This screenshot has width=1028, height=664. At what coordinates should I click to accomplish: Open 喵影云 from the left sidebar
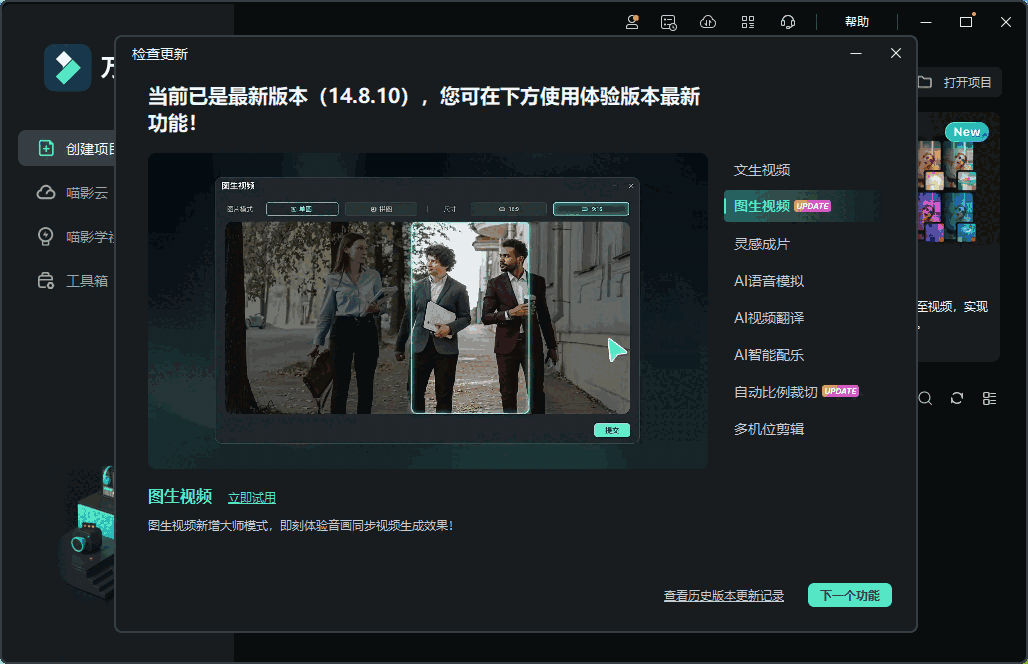(45, 192)
